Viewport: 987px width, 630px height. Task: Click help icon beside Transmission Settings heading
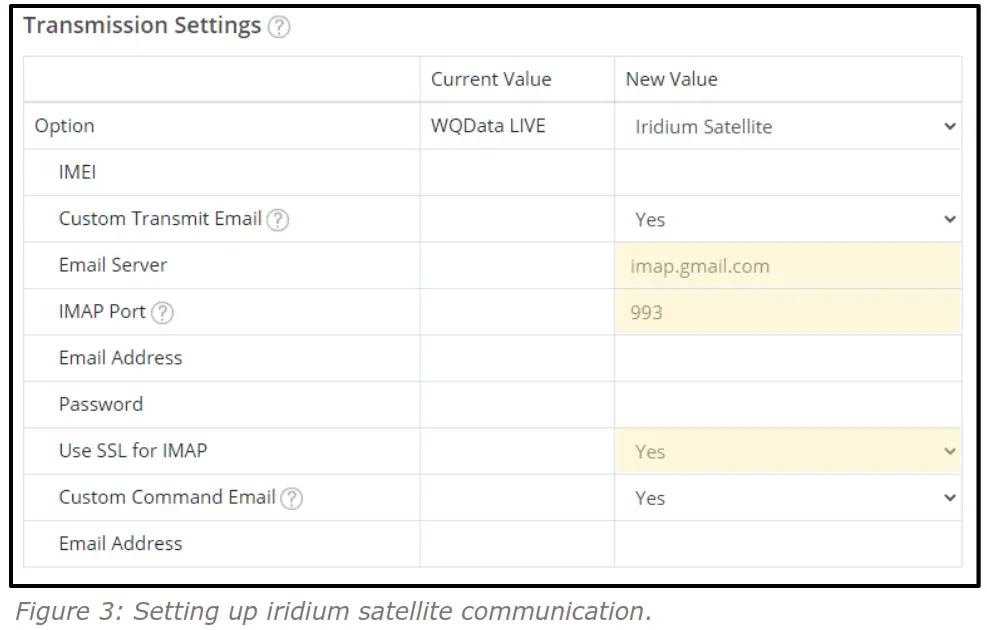pyautogui.click(x=280, y=28)
